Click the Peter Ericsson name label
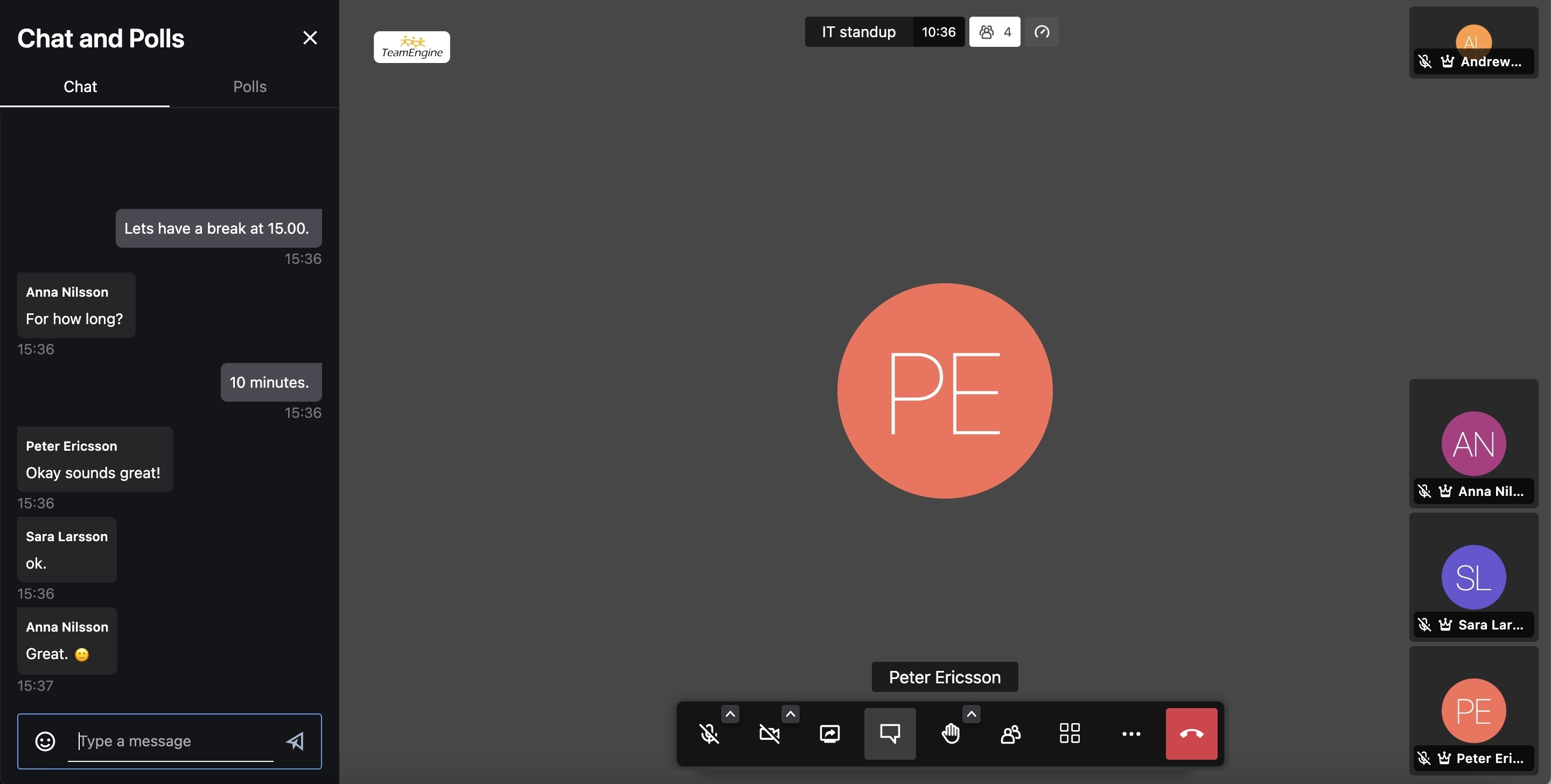Image resolution: width=1551 pixels, height=784 pixels. tap(945, 677)
